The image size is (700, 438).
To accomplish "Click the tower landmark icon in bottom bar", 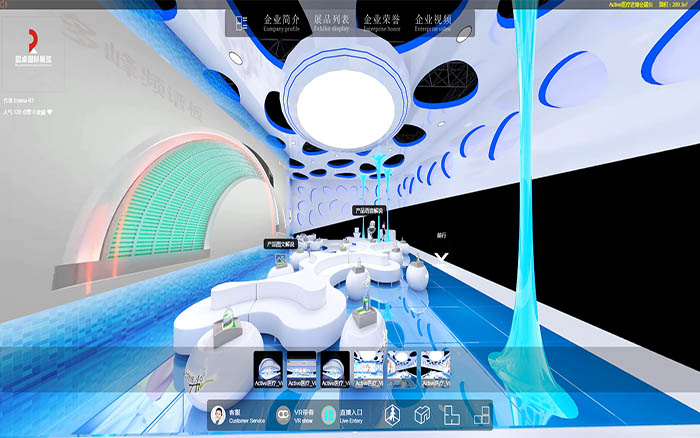I will click(x=391, y=415).
